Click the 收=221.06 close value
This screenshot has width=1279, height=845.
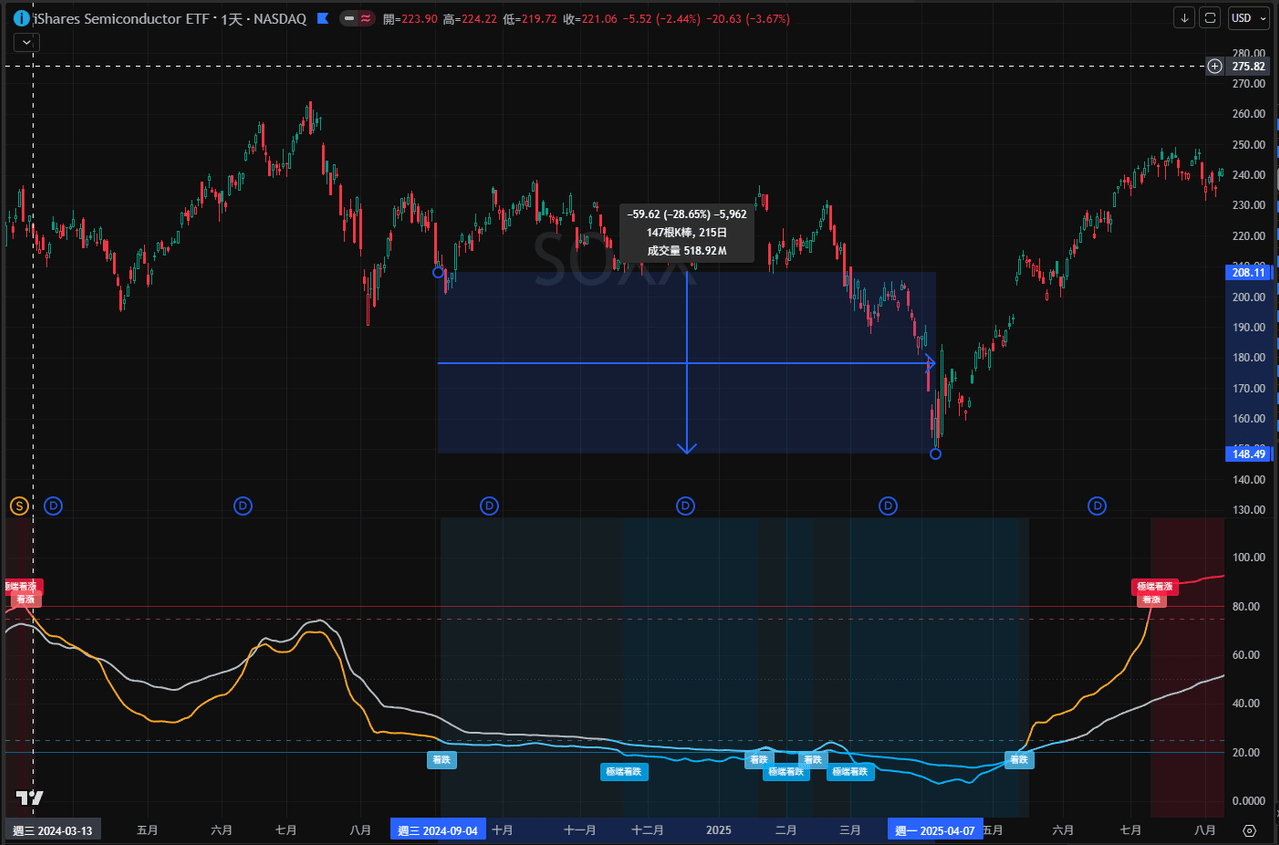coord(591,18)
